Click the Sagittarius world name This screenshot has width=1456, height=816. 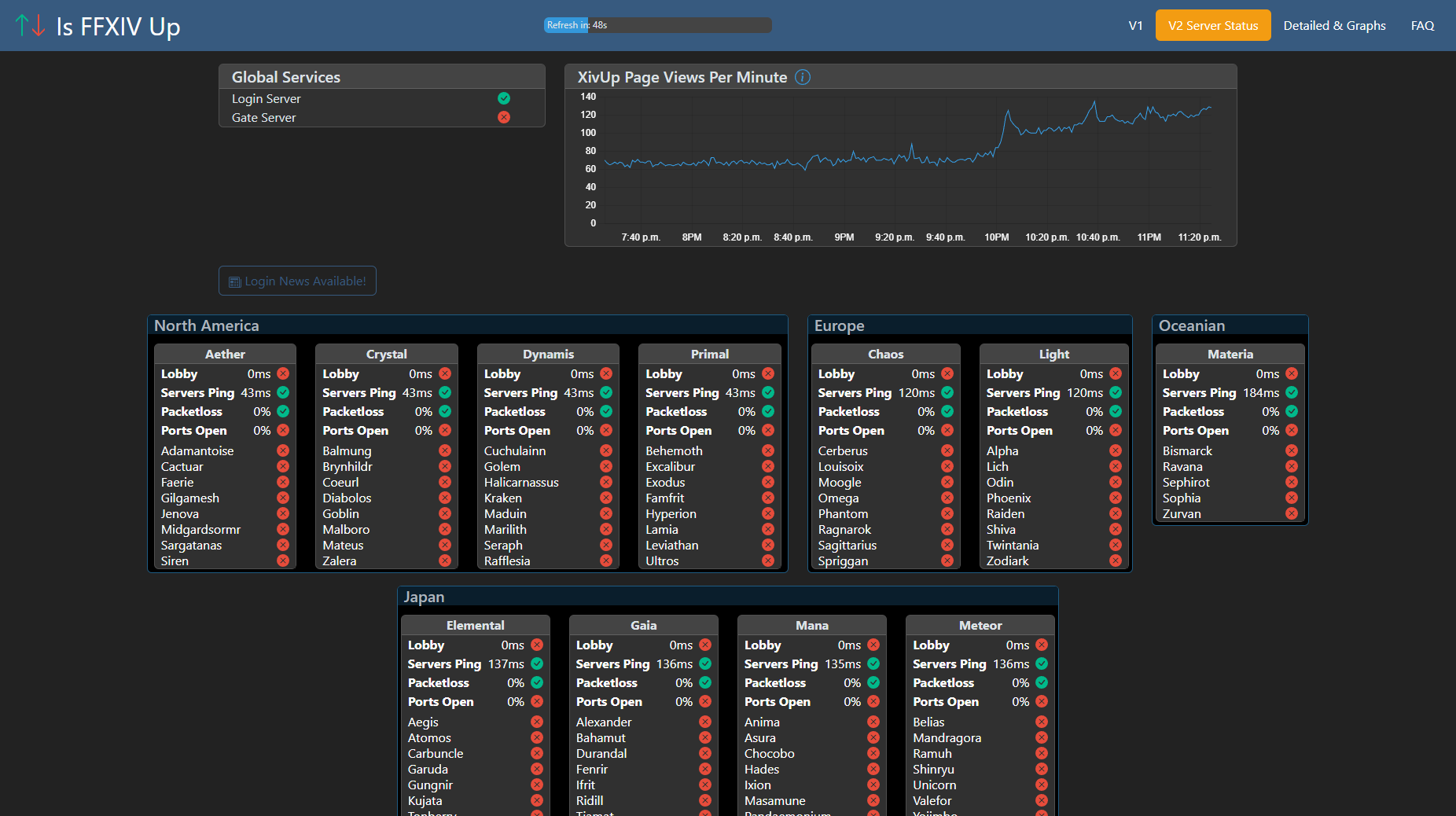[847, 545]
